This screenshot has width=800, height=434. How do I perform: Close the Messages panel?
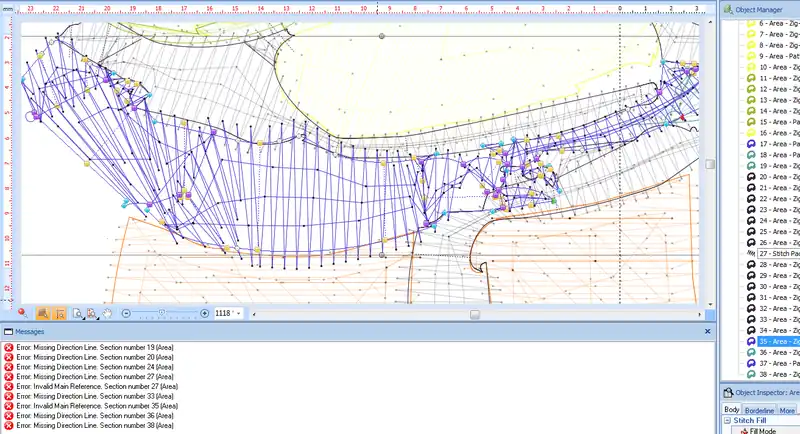click(x=707, y=331)
